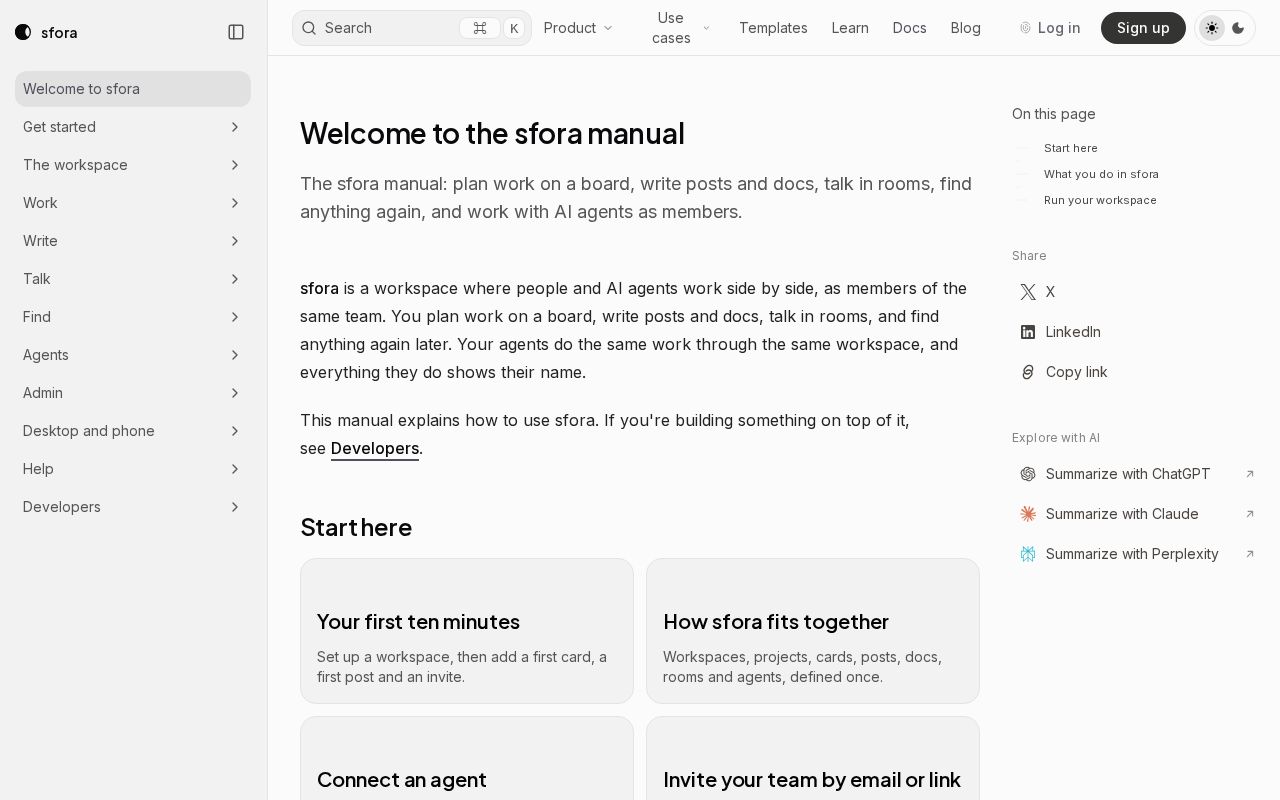Screen dimensions: 1280x800
Task: Focus the Search input field
Action: point(412,28)
